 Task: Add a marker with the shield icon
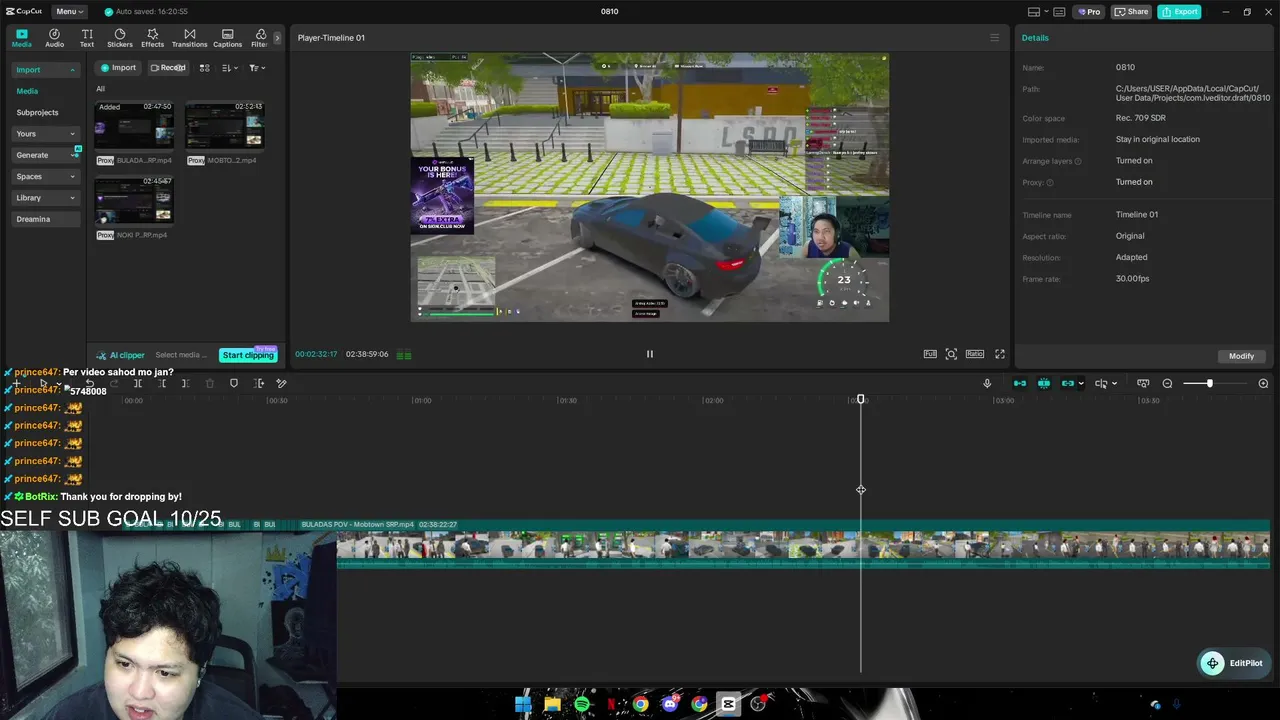pos(234,383)
